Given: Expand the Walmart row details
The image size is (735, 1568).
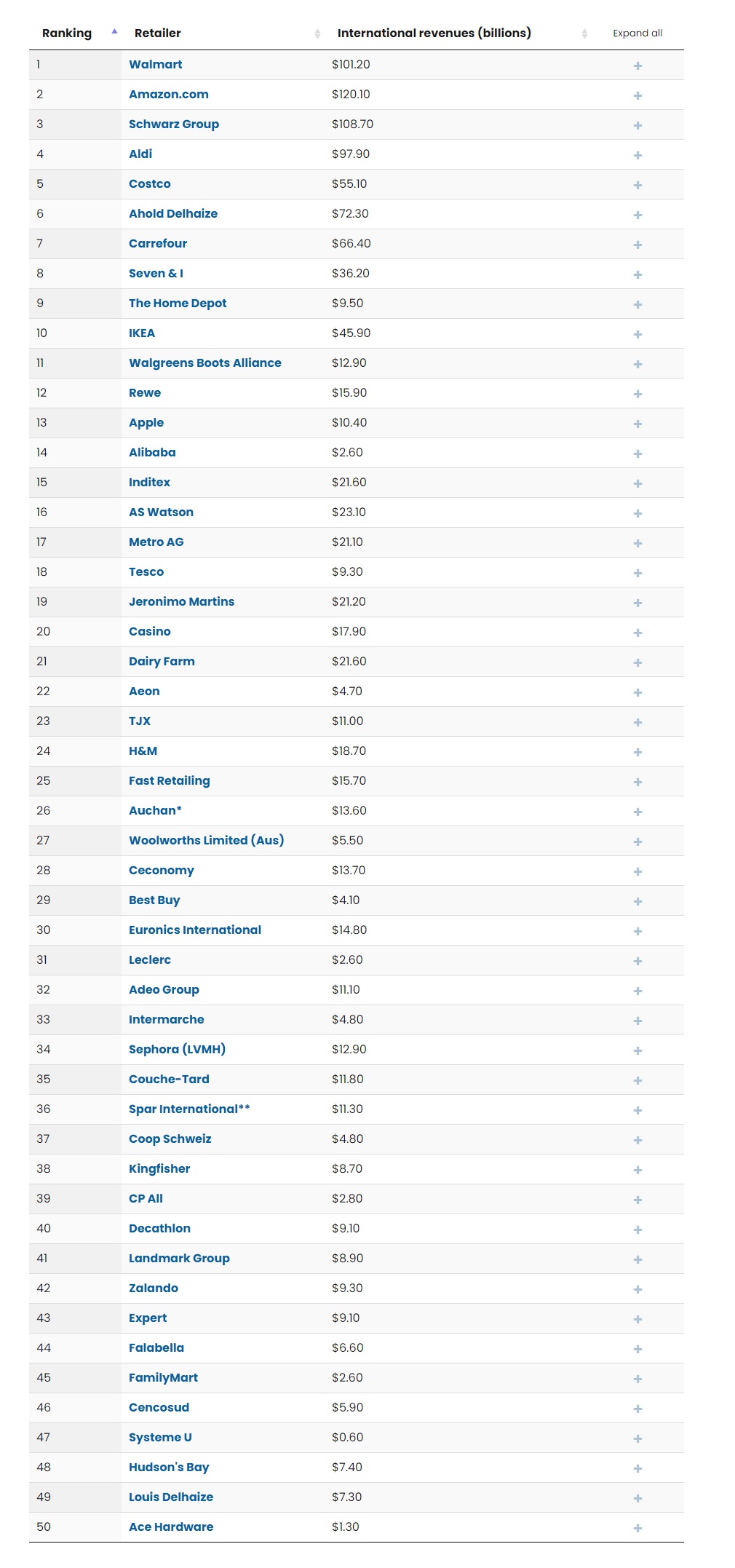Looking at the screenshot, I should coord(637,66).
